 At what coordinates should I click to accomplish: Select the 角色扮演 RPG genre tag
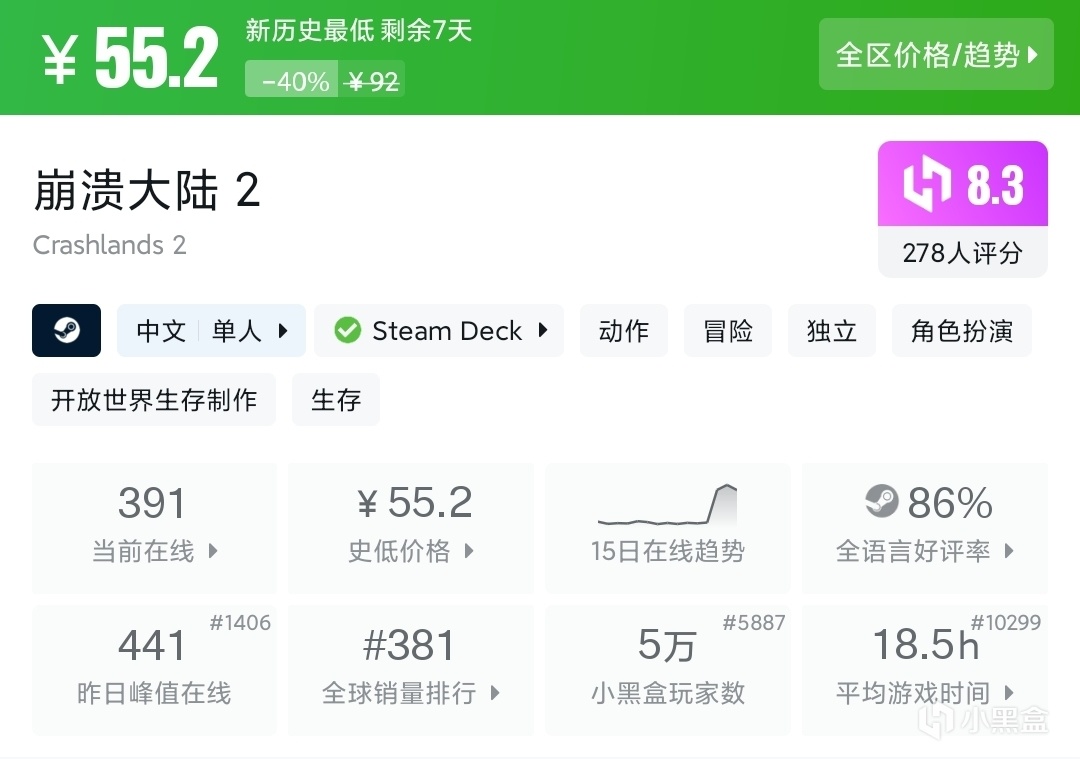pos(961,331)
